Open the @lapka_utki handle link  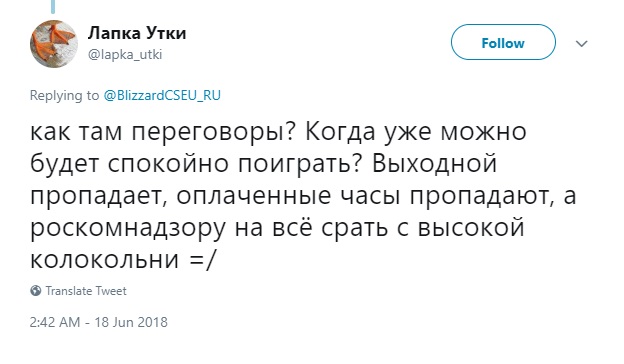125,54
